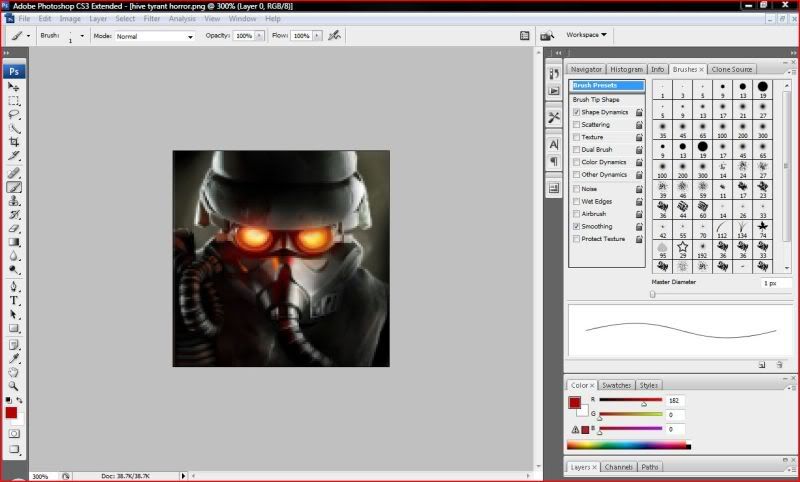The image size is (800, 482).
Task: Select the Eyedropper tool
Action: (14, 359)
